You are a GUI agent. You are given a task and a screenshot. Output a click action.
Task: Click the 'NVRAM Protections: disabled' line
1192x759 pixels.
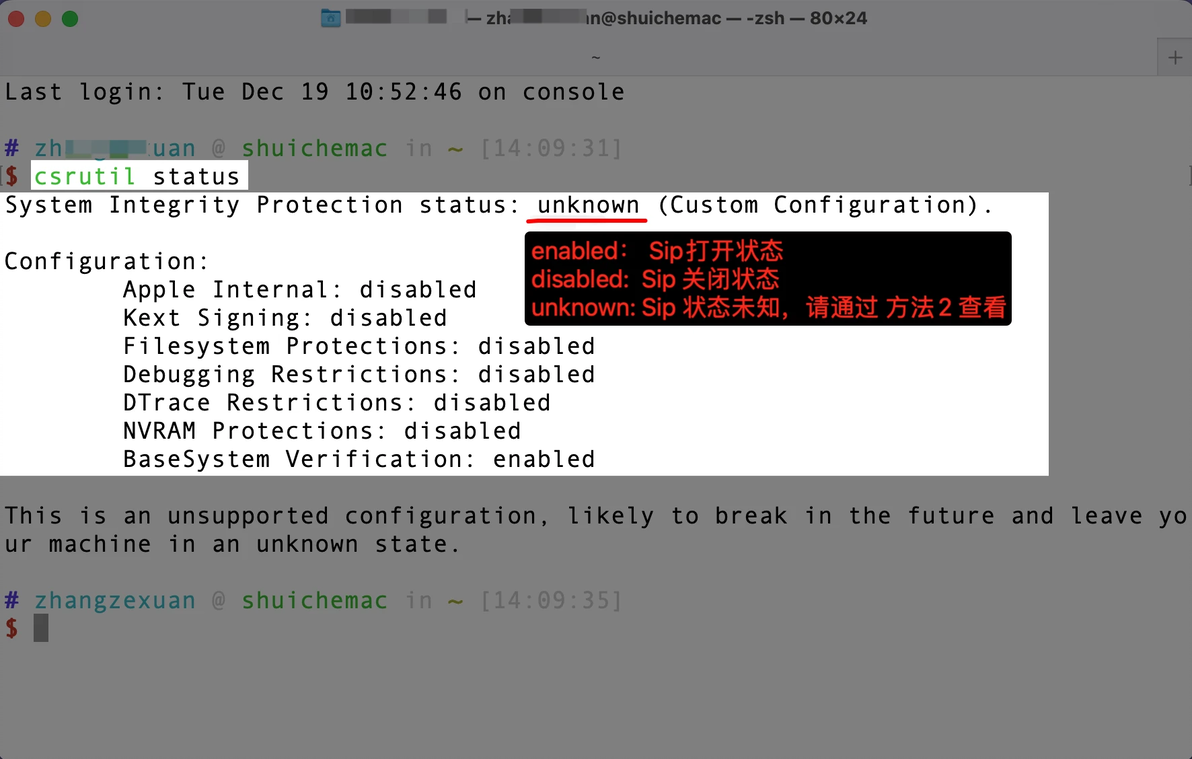321,431
